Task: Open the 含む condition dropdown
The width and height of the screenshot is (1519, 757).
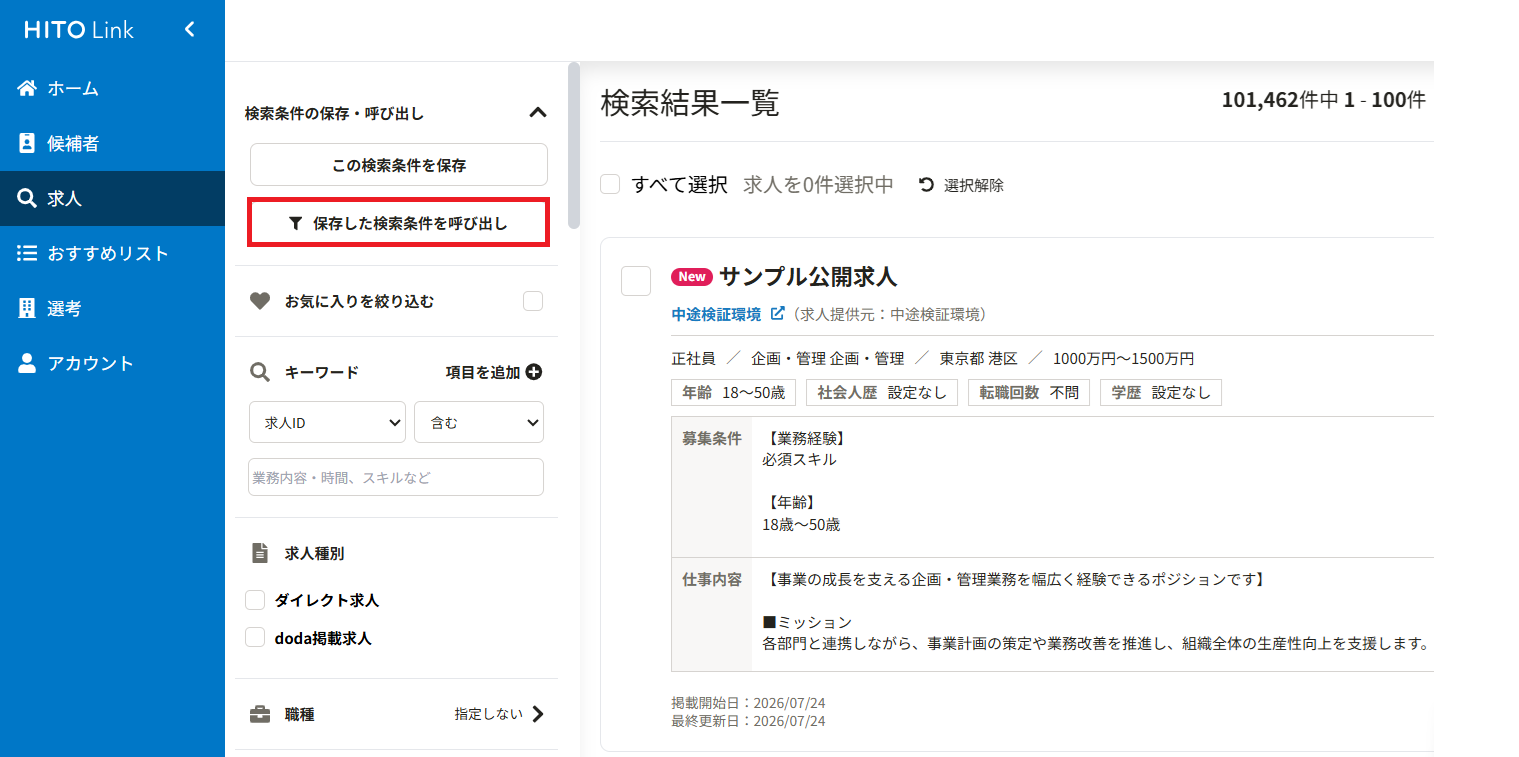Action: click(479, 422)
